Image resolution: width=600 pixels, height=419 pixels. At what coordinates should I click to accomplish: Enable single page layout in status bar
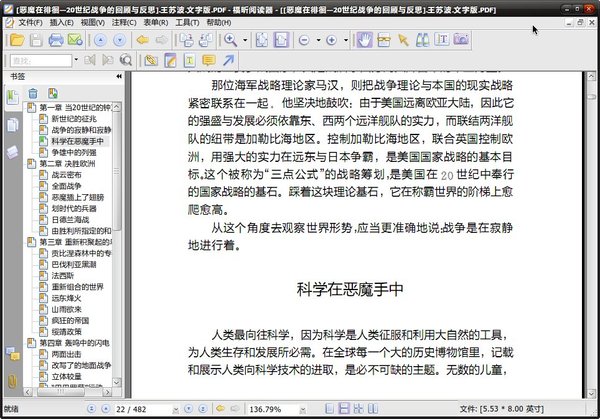(x=329, y=409)
